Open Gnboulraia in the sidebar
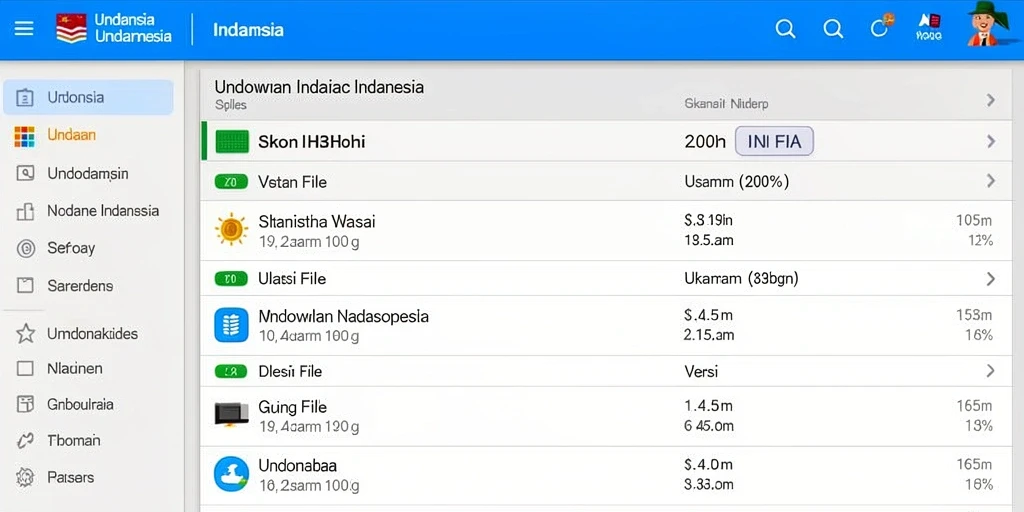 pos(81,404)
